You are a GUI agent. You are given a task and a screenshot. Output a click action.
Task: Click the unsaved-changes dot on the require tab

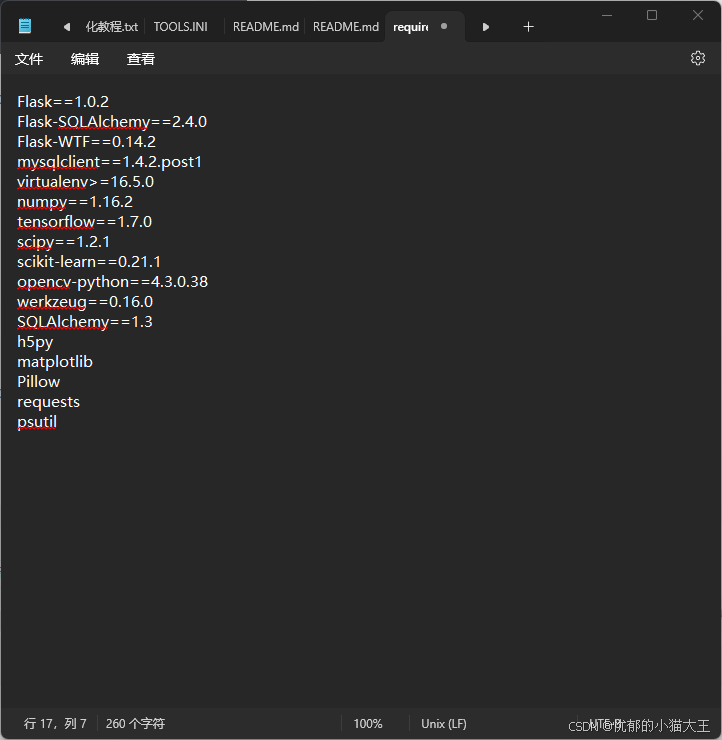[444, 26]
